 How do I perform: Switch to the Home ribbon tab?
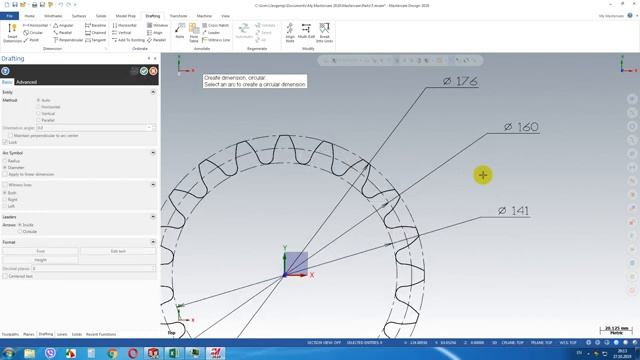pos(29,16)
